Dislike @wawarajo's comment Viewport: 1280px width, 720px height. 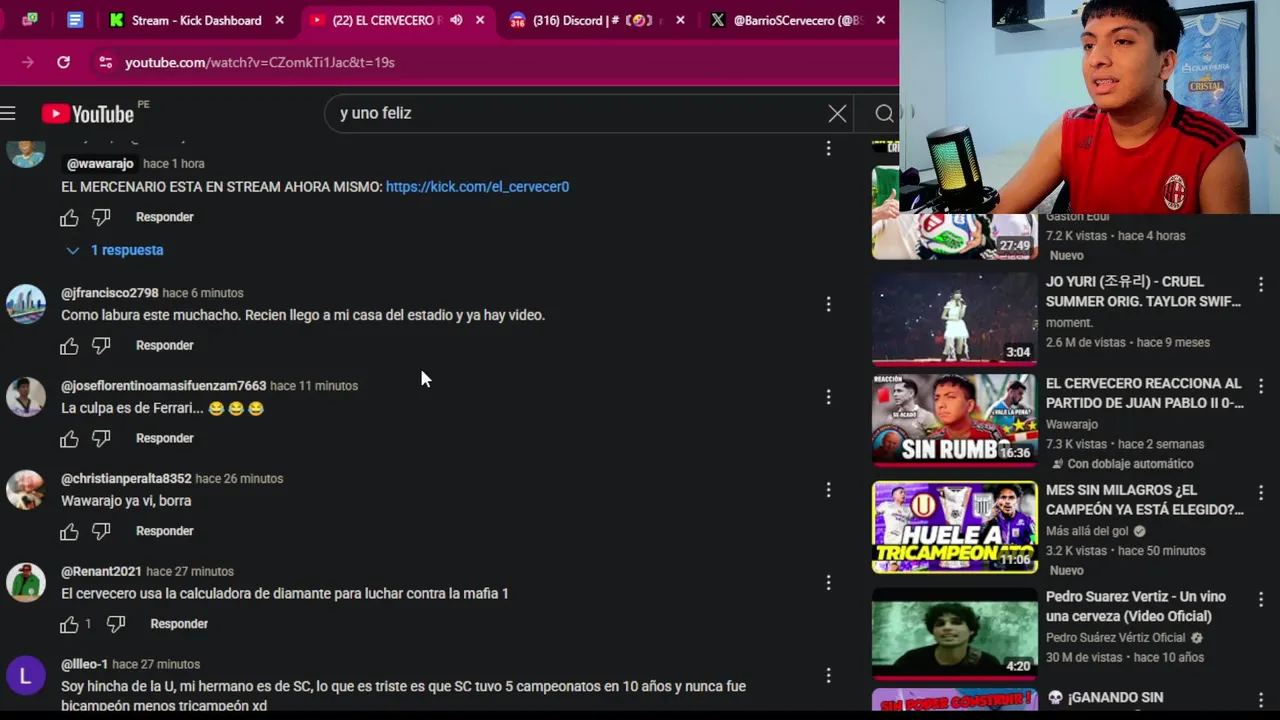click(101, 217)
